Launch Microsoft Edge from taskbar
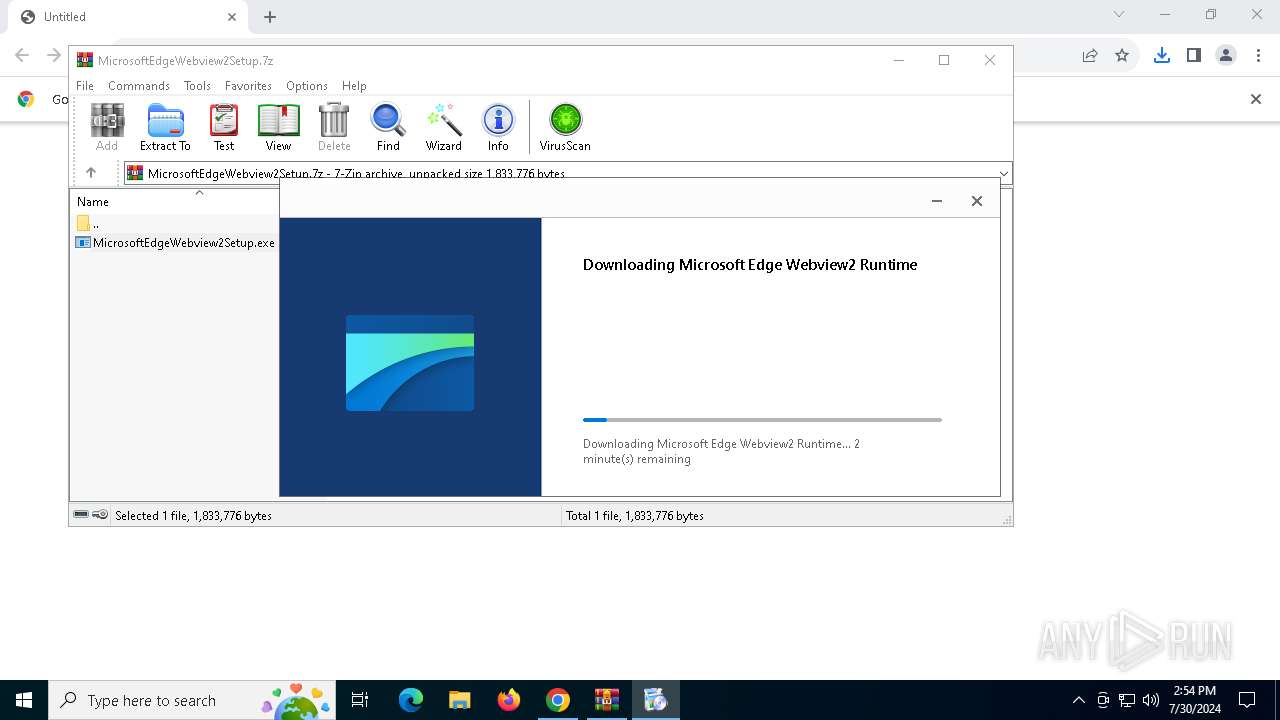The width and height of the screenshot is (1280, 720). coord(411,700)
